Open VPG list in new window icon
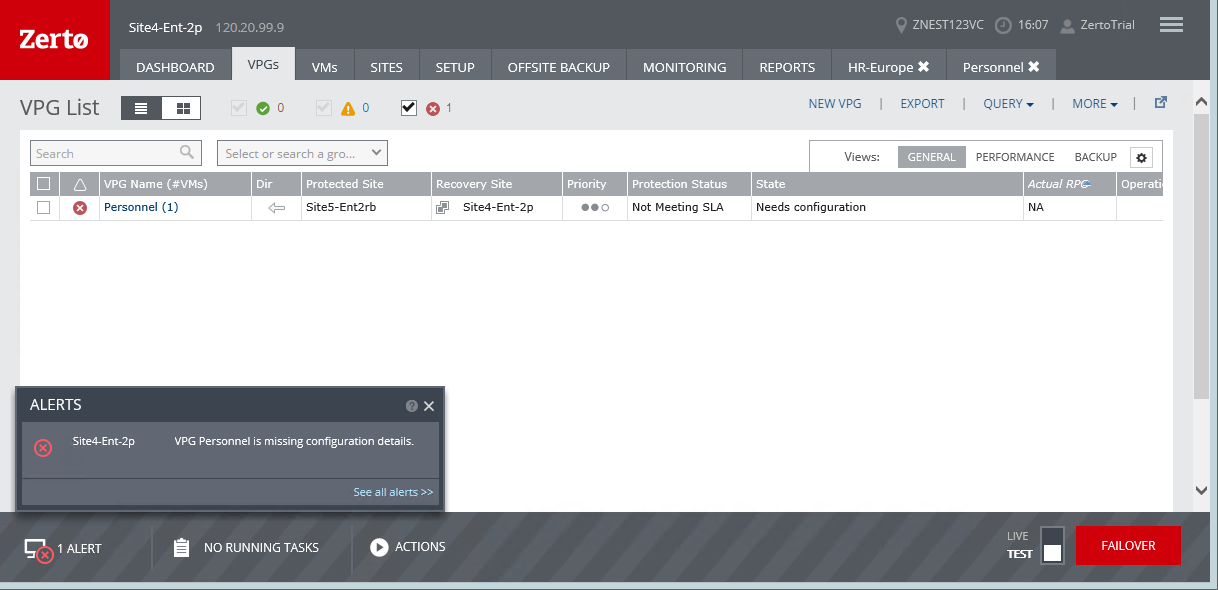This screenshot has height=590, width=1218. (1161, 102)
